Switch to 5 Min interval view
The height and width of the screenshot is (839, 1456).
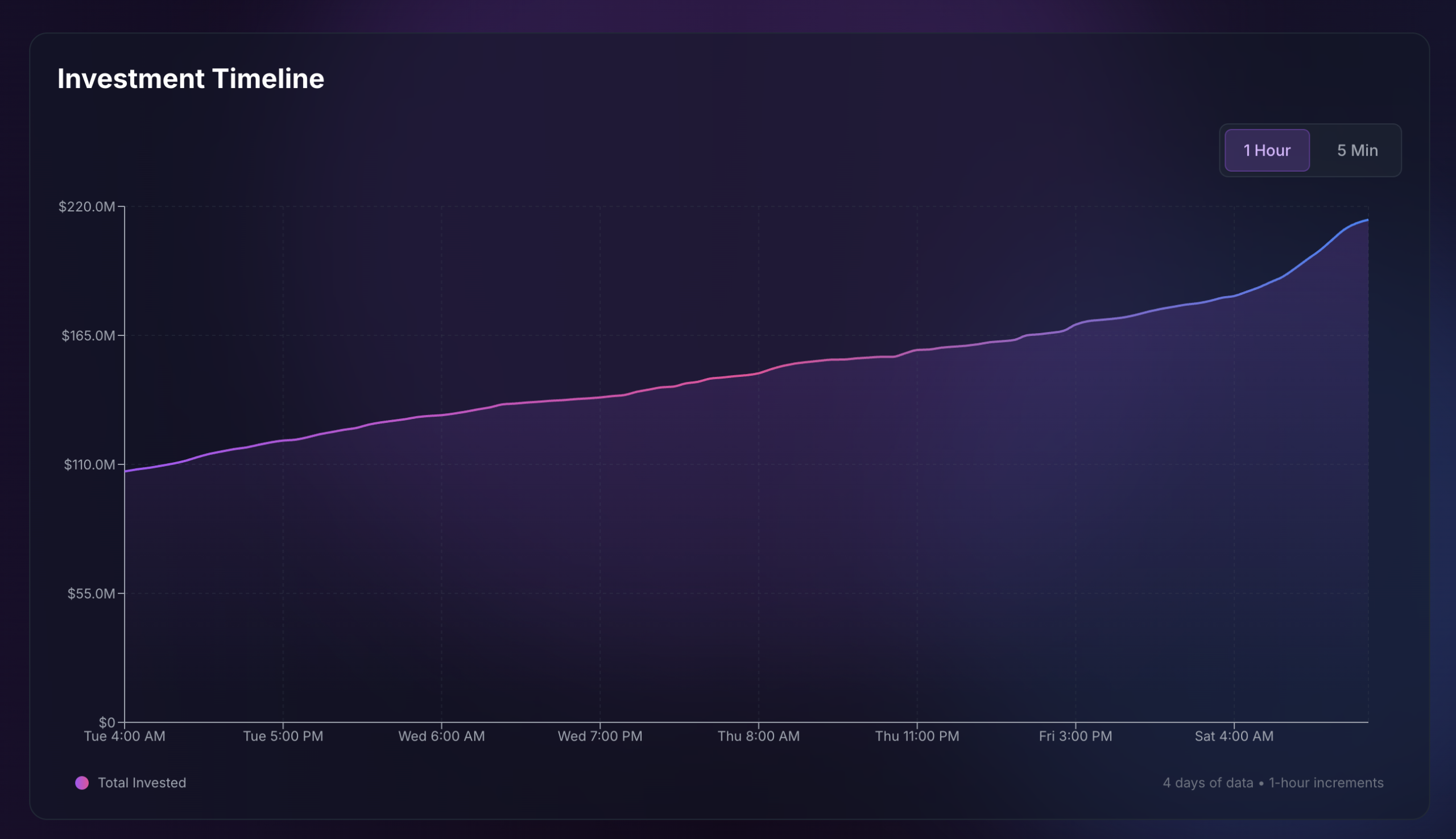click(1357, 151)
